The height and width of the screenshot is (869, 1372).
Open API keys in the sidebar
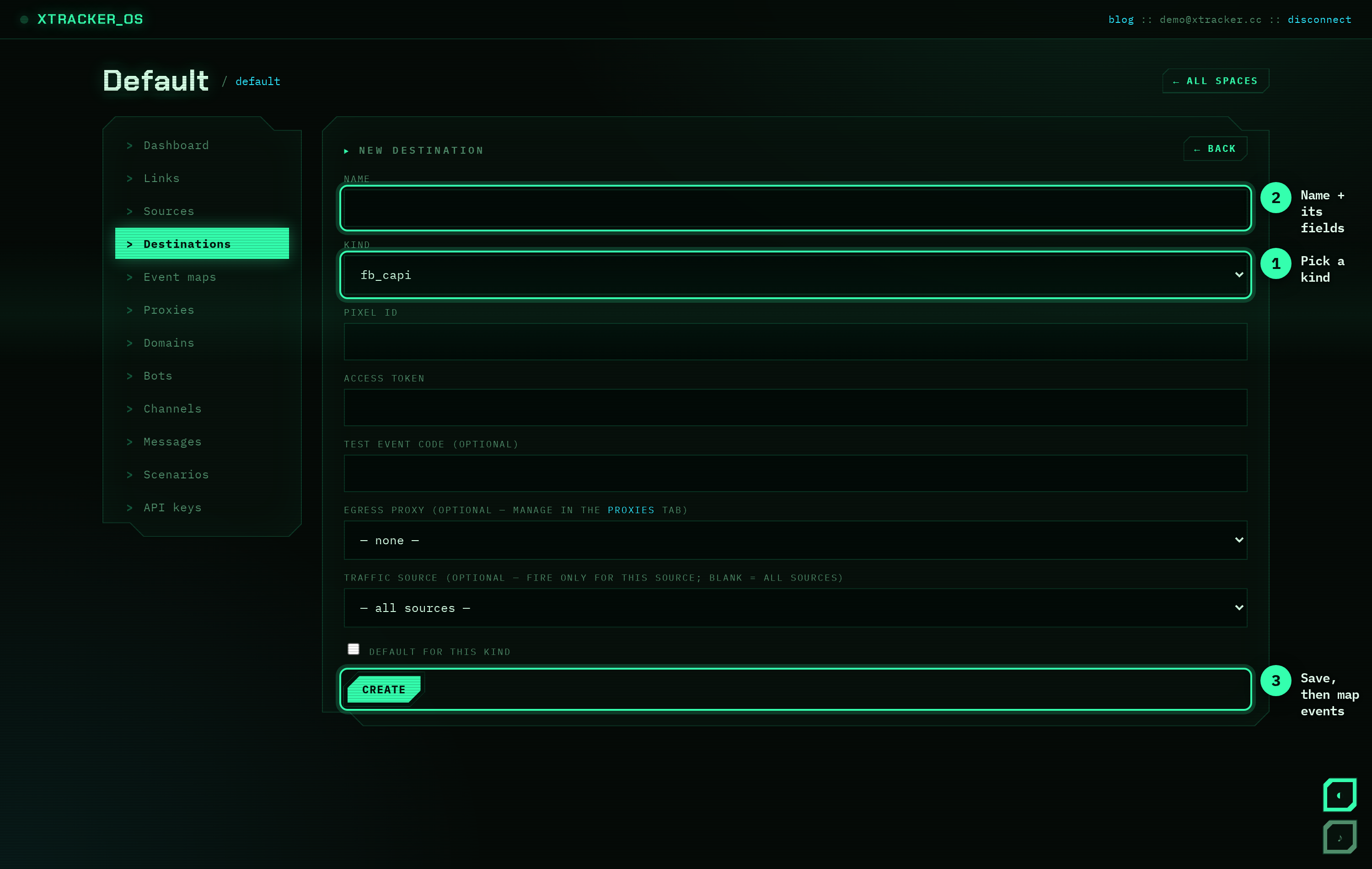(x=202, y=508)
